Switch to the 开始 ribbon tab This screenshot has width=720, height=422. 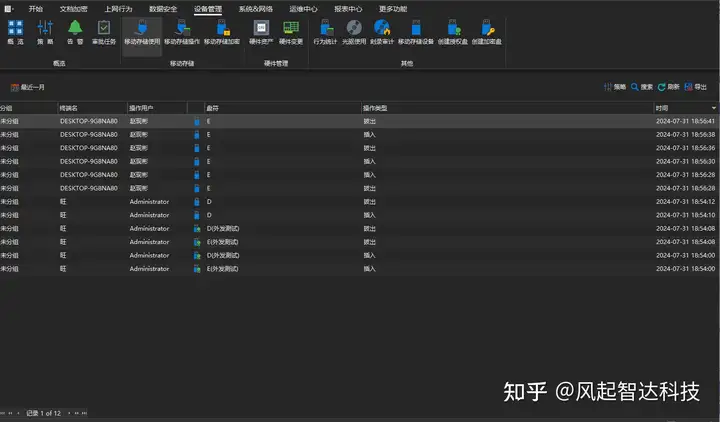[x=35, y=9]
